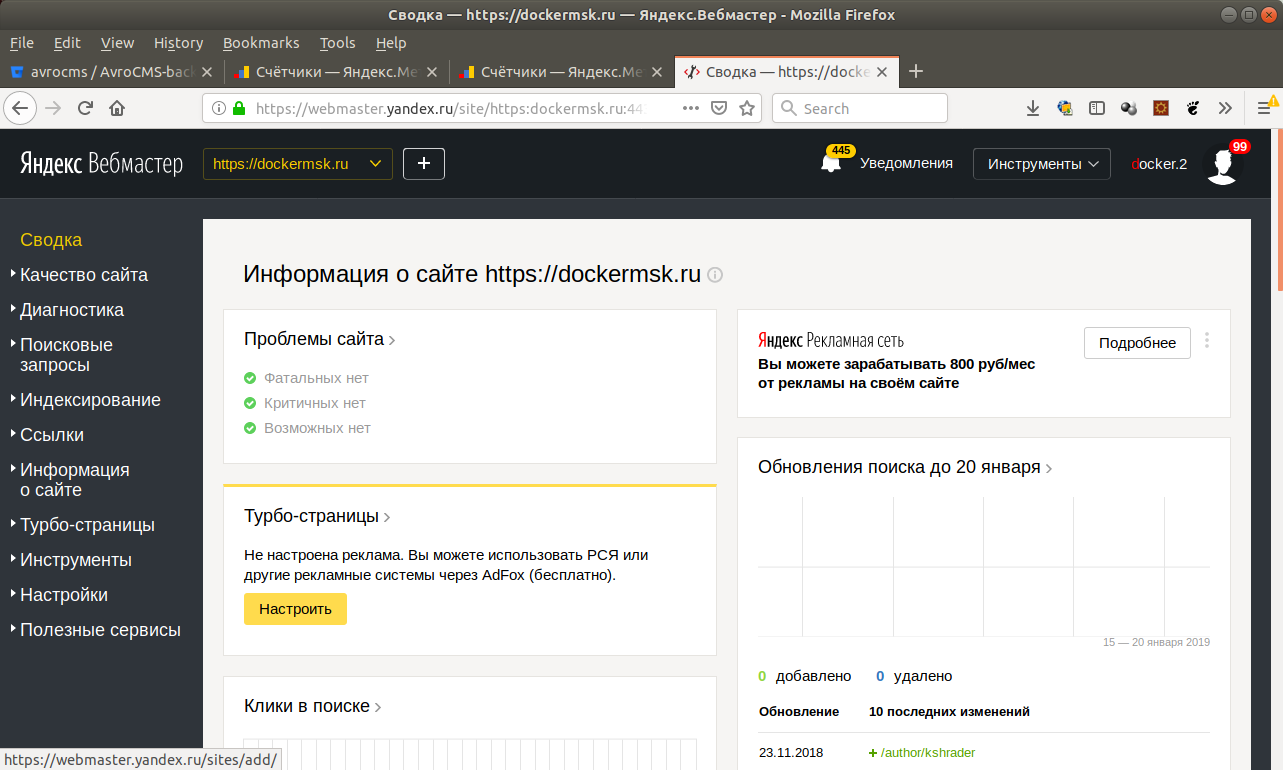Click the notifications bell icon
Image resolution: width=1283 pixels, height=770 pixels.
[x=831, y=164]
